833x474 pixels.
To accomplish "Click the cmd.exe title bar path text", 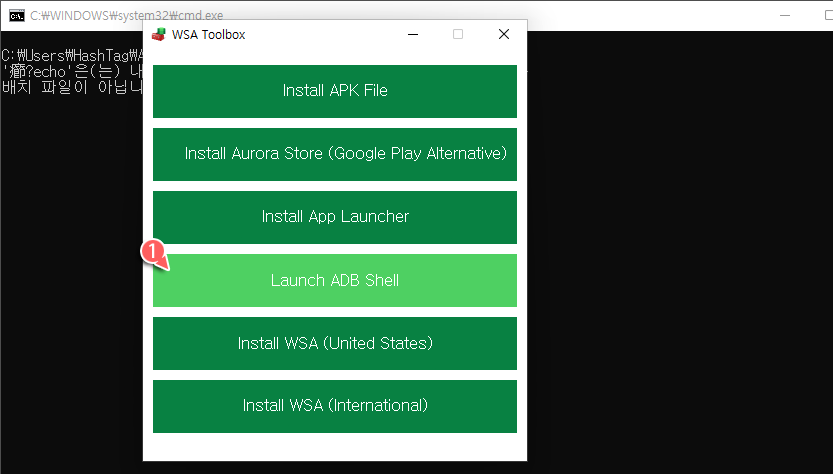I will (x=126, y=15).
